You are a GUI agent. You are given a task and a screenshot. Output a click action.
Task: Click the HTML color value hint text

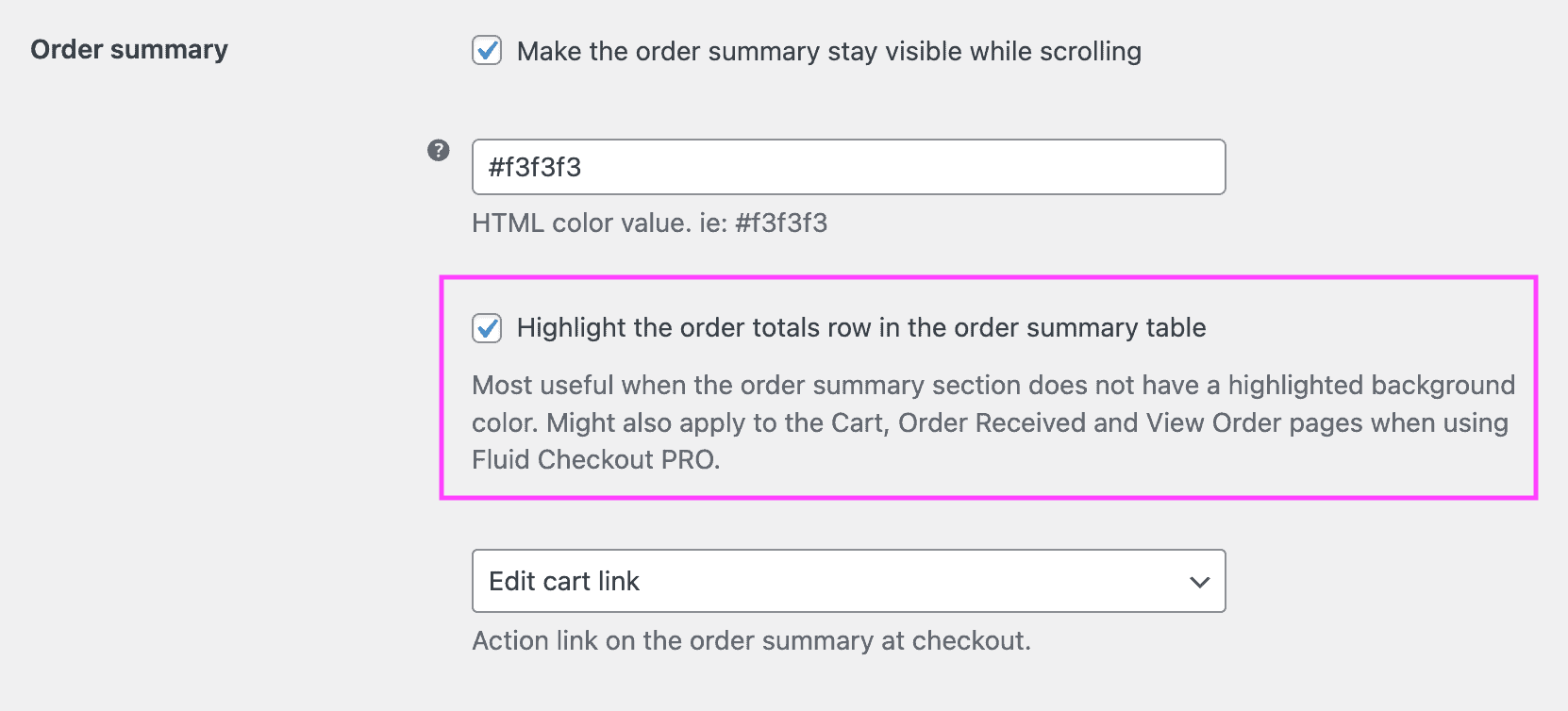click(x=650, y=223)
